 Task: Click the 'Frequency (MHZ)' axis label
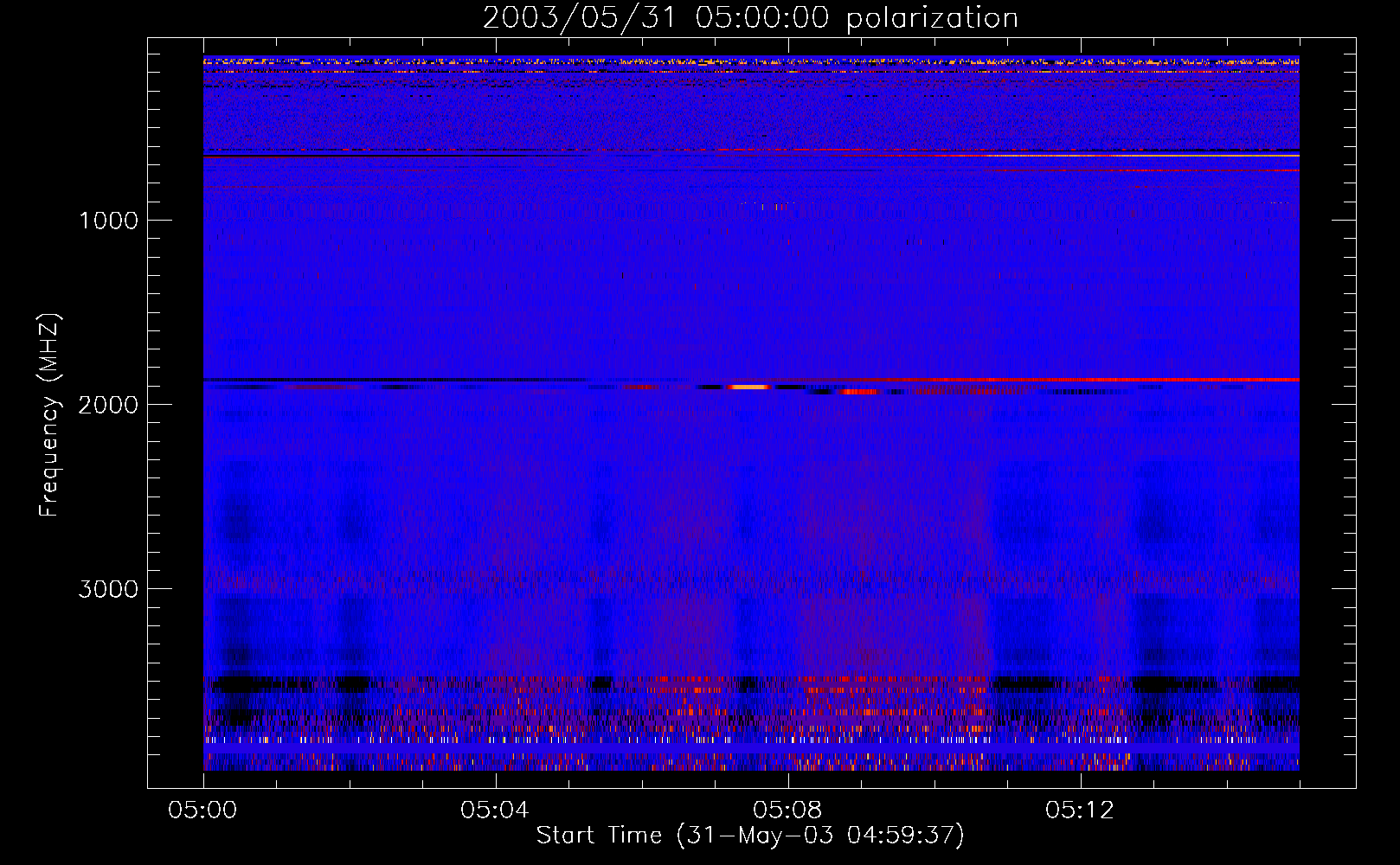click(x=49, y=415)
